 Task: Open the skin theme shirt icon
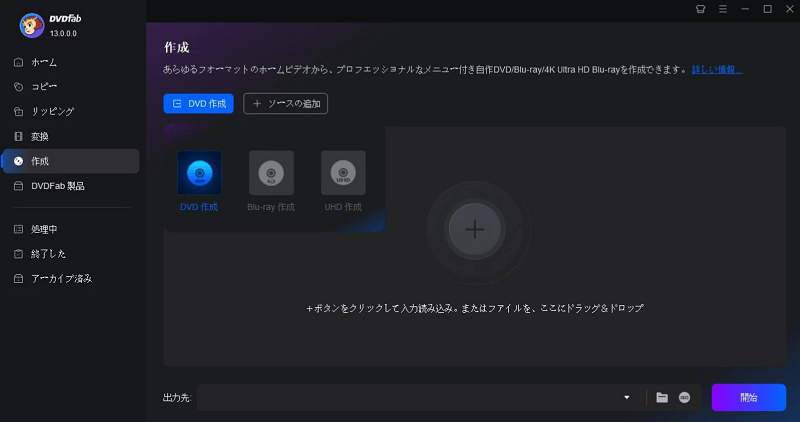click(x=700, y=9)
